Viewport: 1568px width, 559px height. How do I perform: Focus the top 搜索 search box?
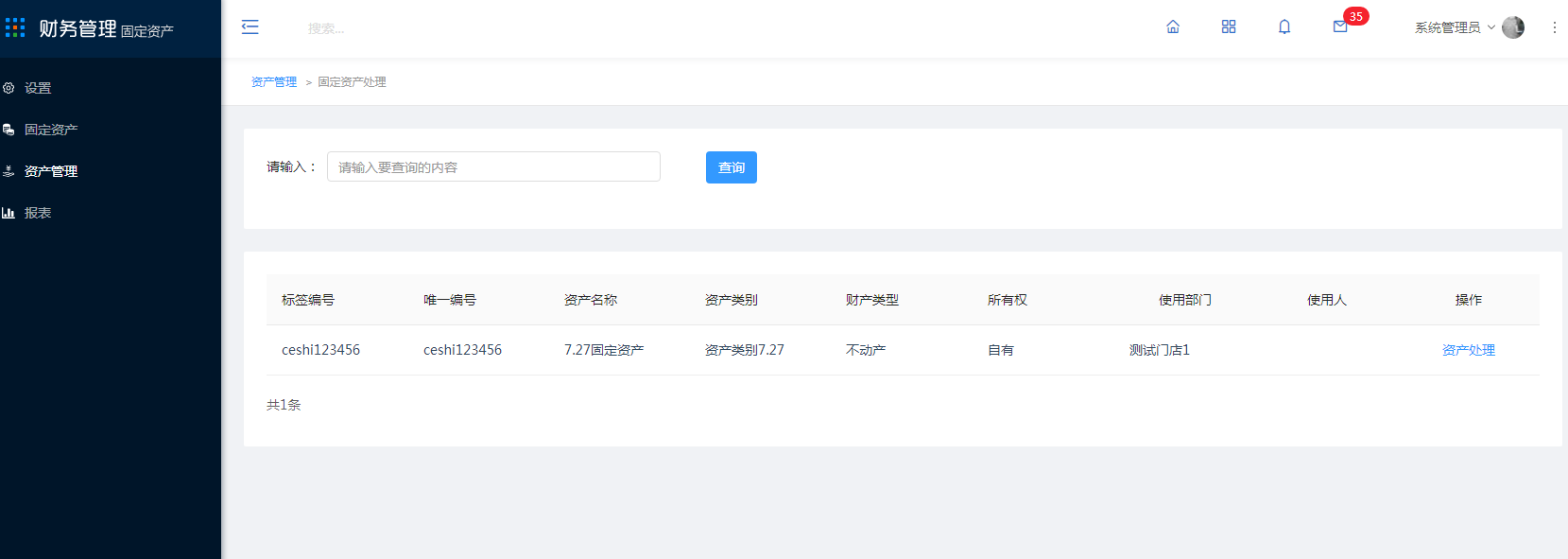326,28
